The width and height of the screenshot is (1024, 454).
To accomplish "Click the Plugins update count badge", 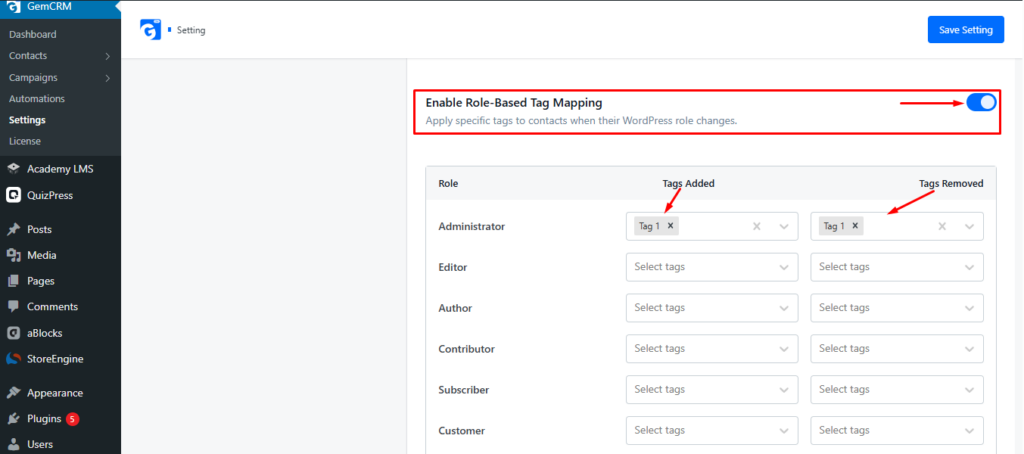I will pos(72,419).
